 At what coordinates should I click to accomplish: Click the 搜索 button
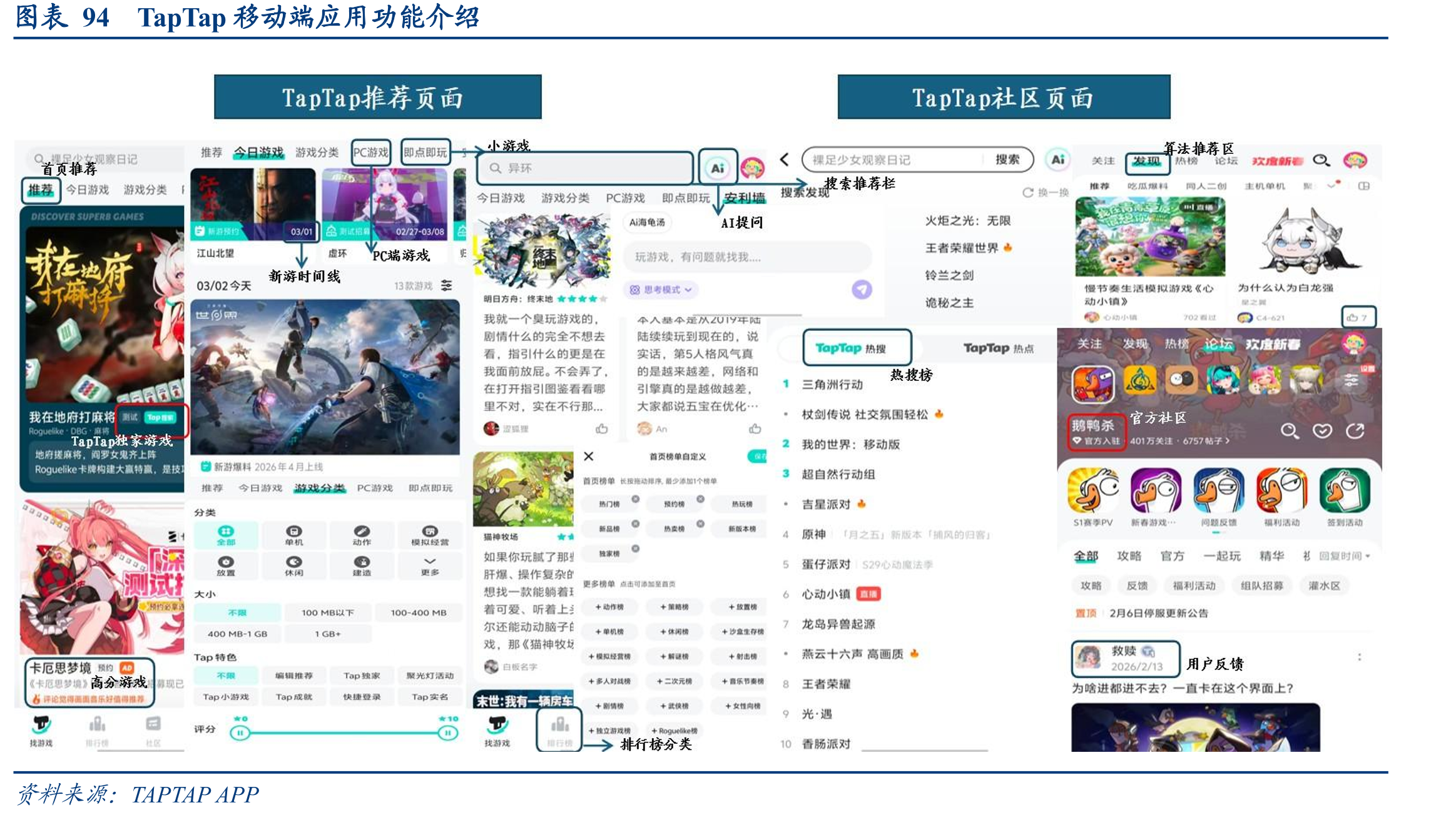point(1008,159)
